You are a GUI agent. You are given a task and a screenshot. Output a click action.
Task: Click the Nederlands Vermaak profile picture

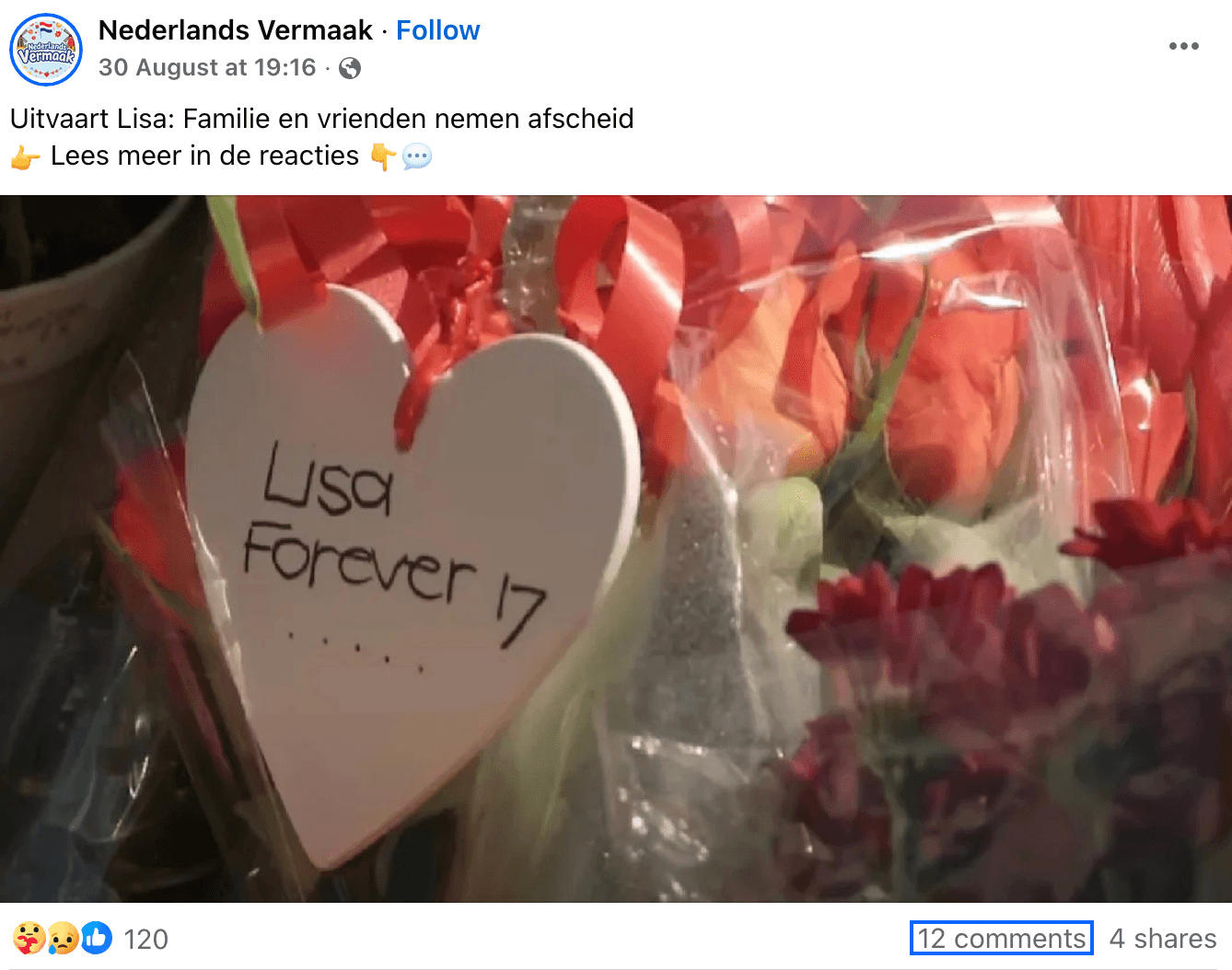click(46, 50)
